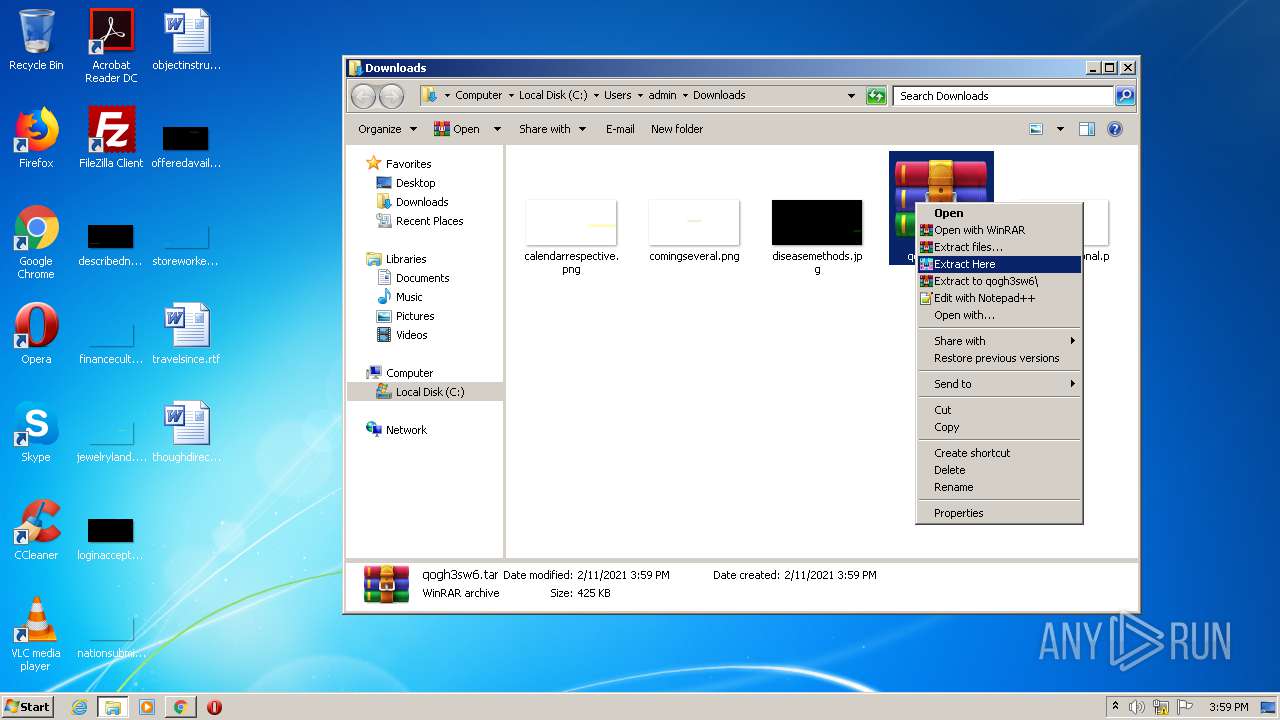Click the Start button
The image size is (1280, 720).
pos(28,707)
